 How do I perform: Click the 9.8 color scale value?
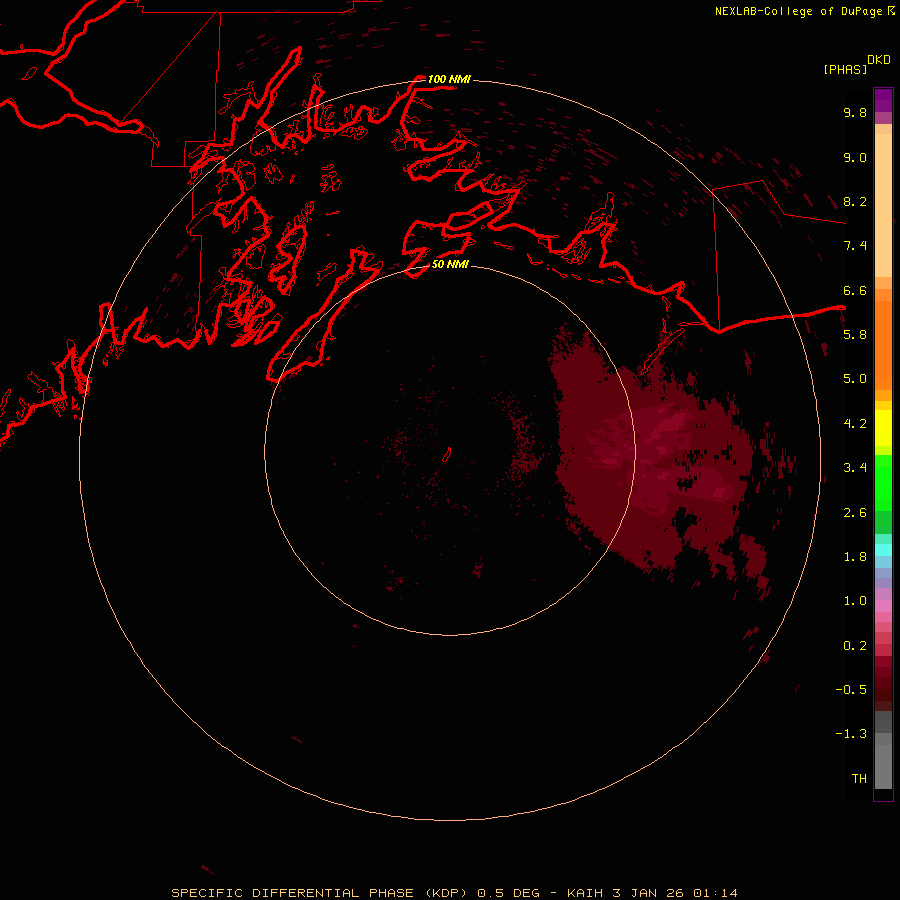point(855,112)
